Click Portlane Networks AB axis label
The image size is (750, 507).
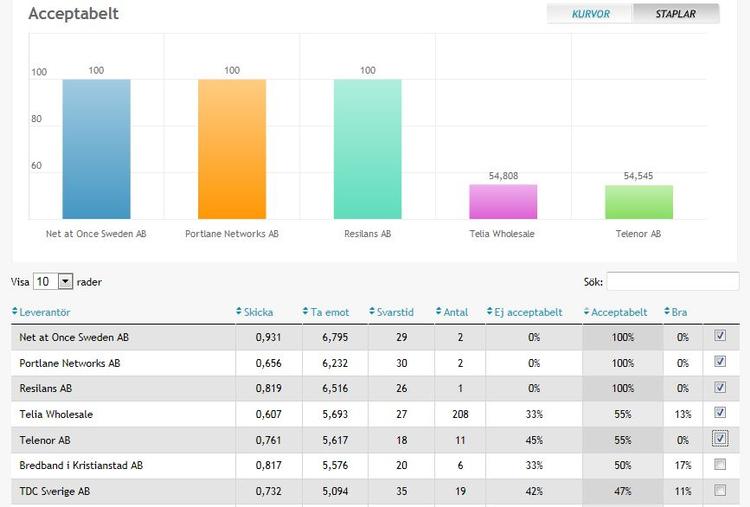(232, 234)
